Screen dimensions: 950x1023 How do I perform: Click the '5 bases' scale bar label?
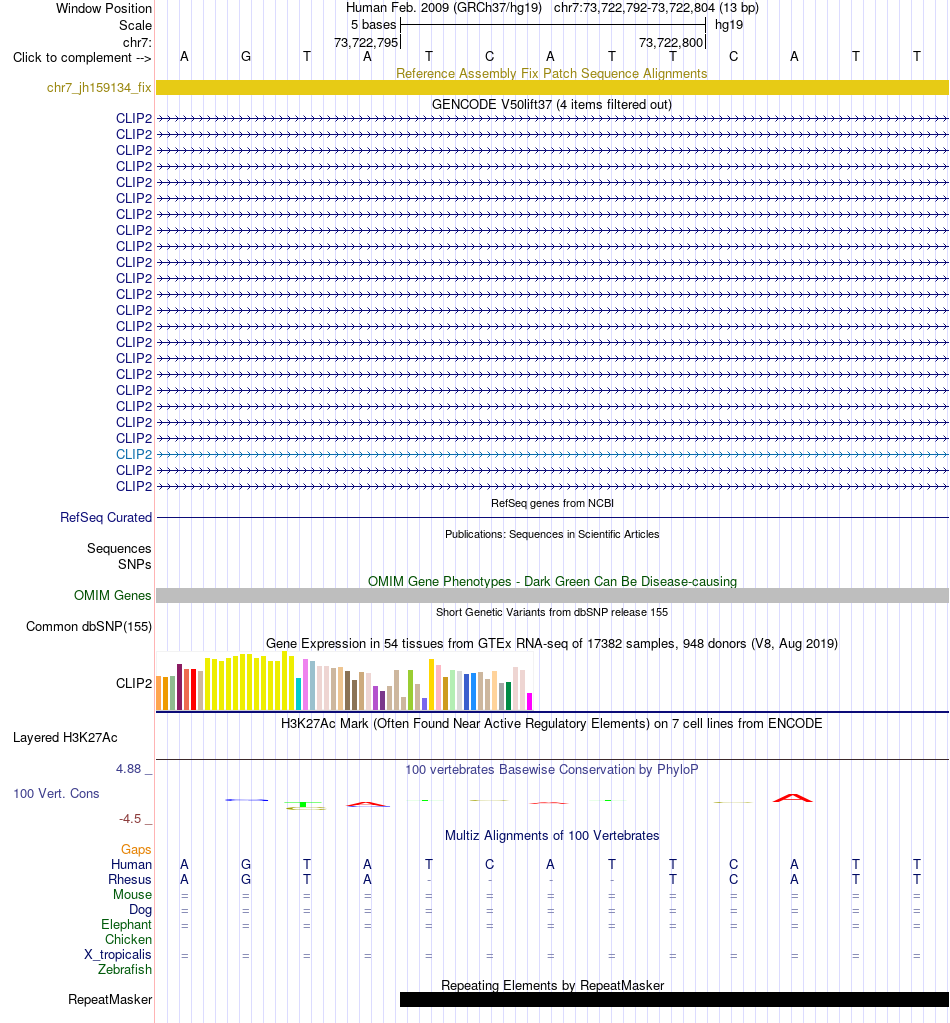[x=373, y=25]
